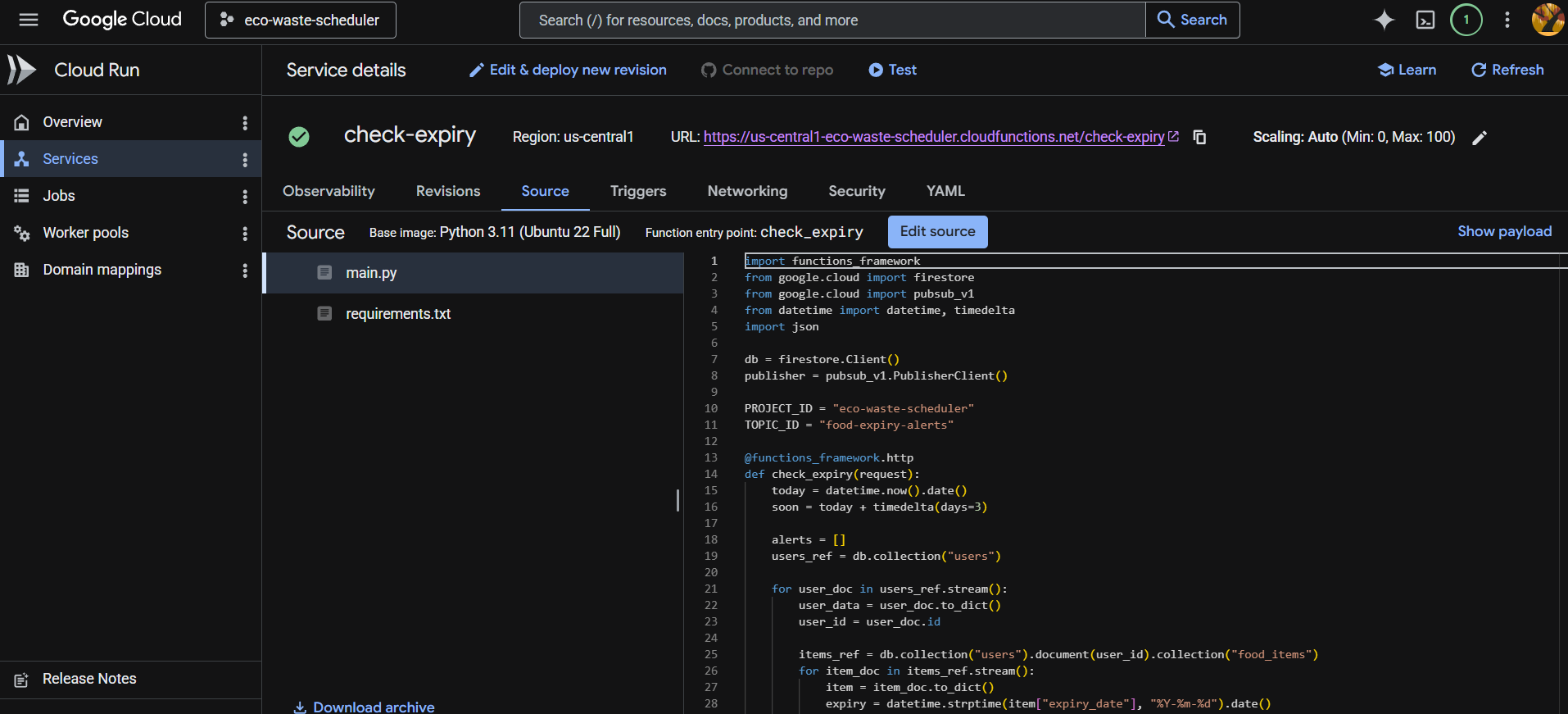Open user account avatar
This screenshot has height=714, width=1568.
pos(1548,20)
